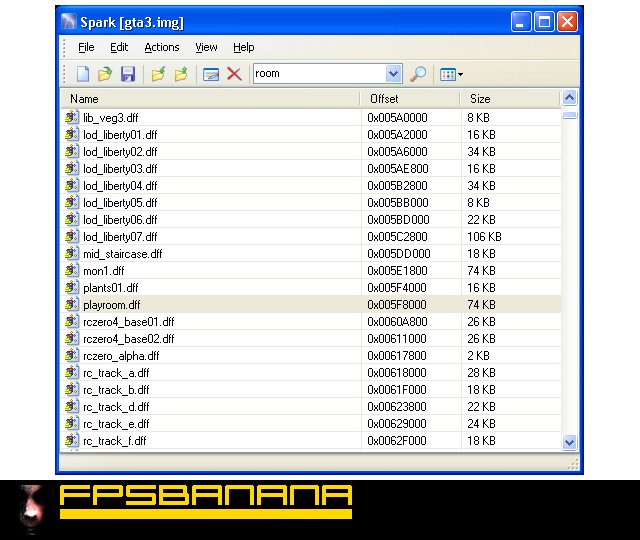Sort by the Offset column header
Viewport: 640px width, 540px height.
point(410,99)
